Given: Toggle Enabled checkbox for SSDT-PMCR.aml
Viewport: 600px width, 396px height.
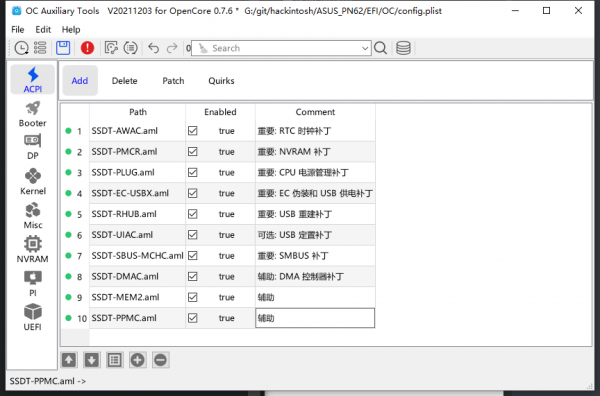Looking at the screenshot, I should [192, 152].
